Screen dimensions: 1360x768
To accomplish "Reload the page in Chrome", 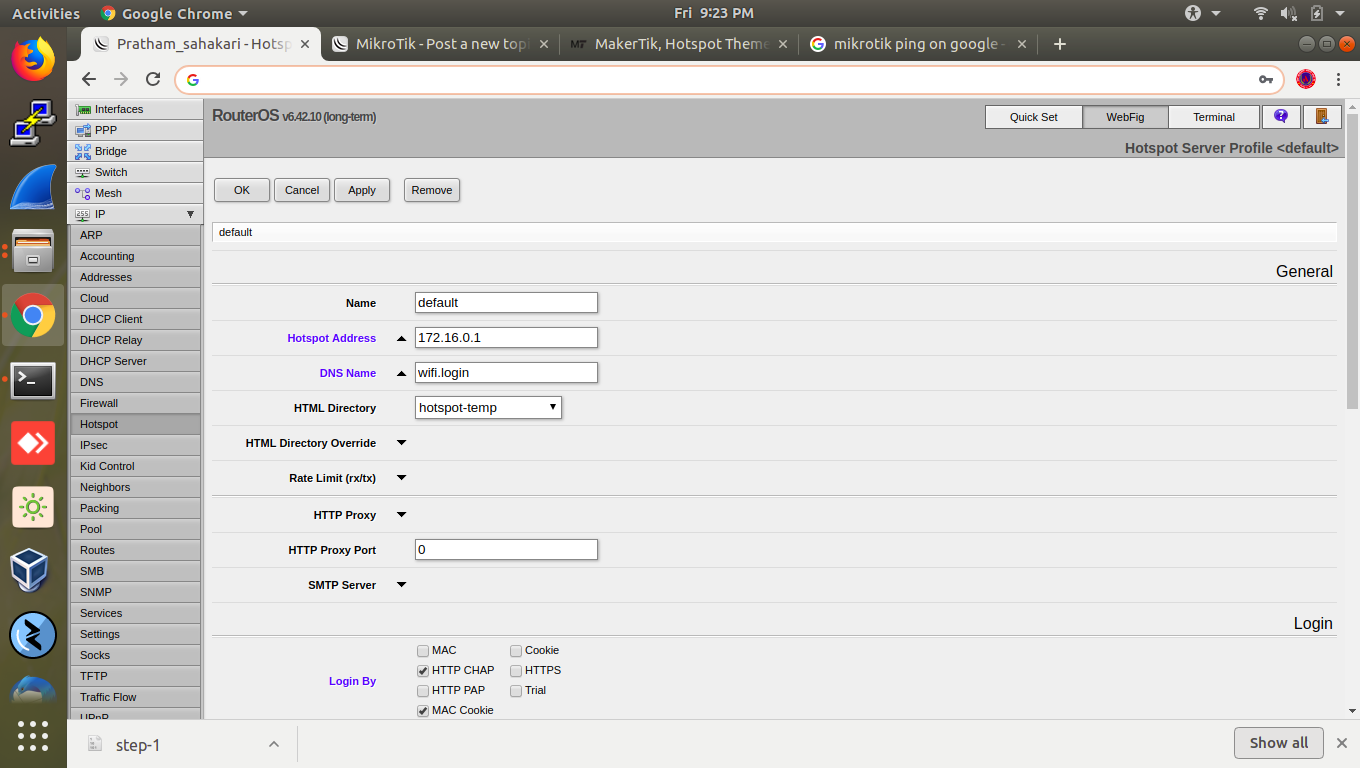I will pyautogui.click(x=153, y=79).
